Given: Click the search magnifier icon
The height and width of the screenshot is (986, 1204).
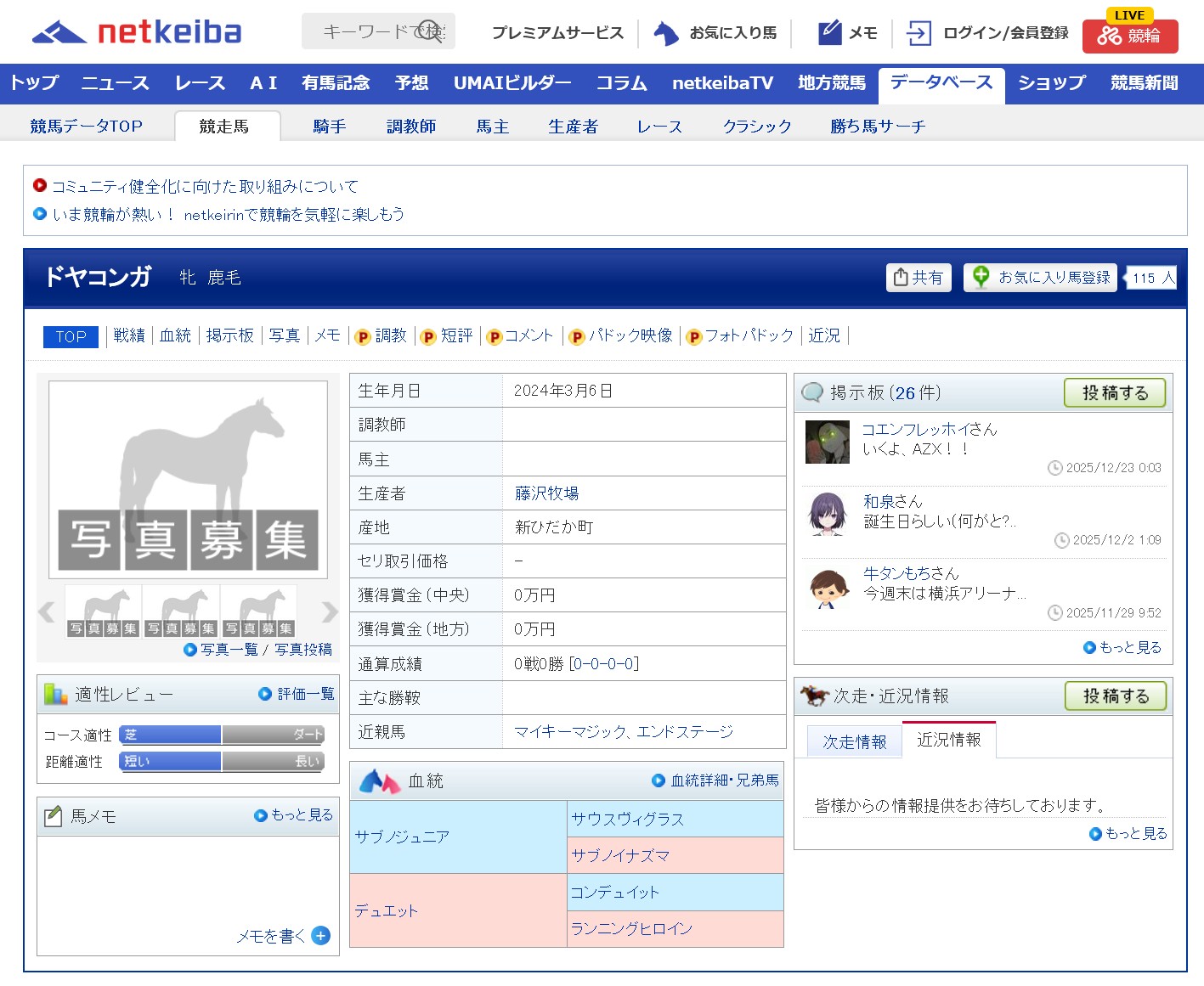Looking at the screenshot, I should pos(431,31).
